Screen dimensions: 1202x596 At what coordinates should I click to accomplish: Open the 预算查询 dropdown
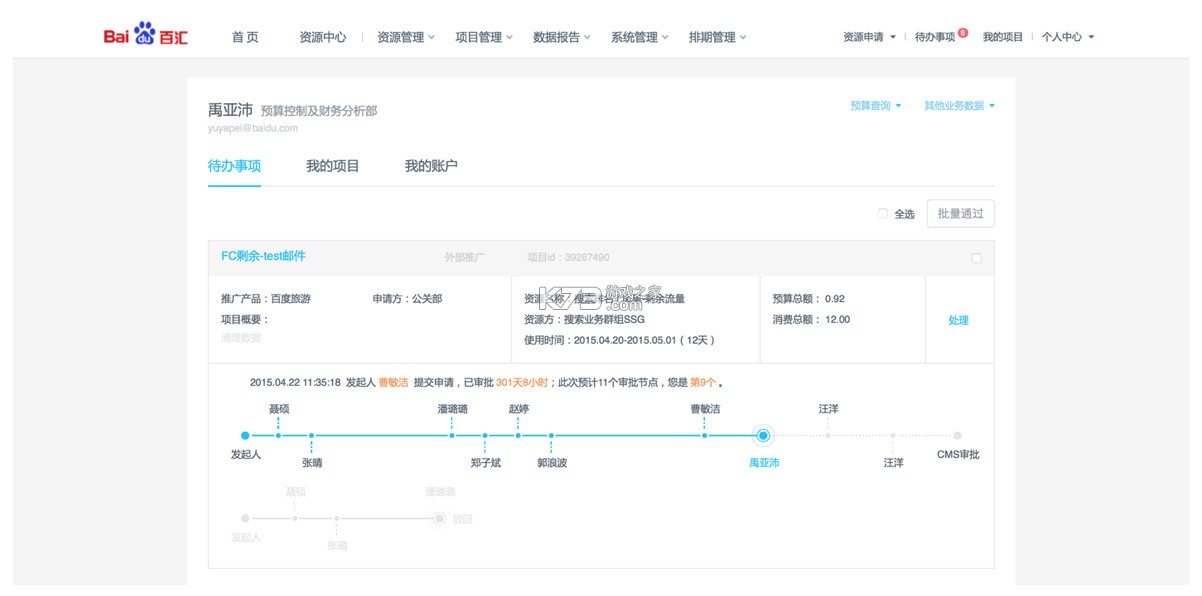tap(876, 105)
